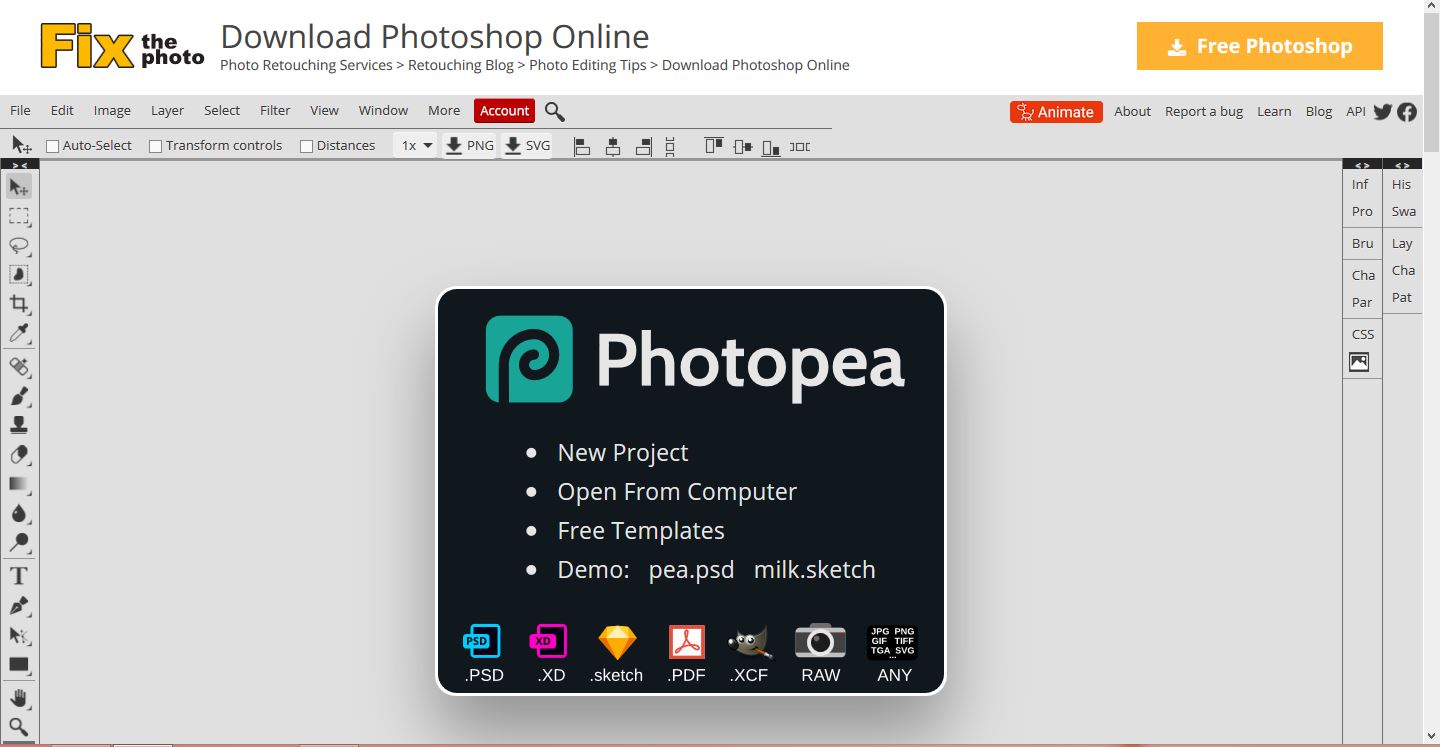
Task: Click the align right edges icon
Action: pos(643,146)
